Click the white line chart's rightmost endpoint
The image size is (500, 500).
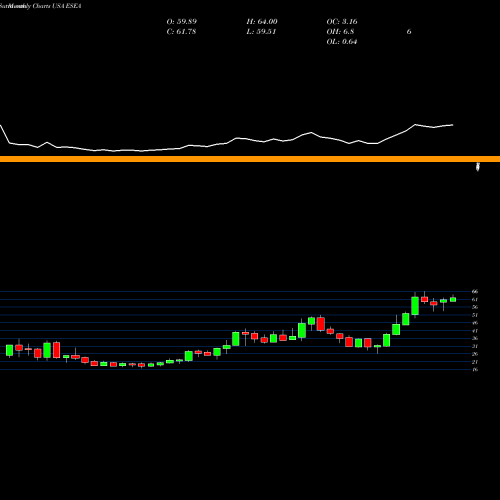click(x=453, y=125)
